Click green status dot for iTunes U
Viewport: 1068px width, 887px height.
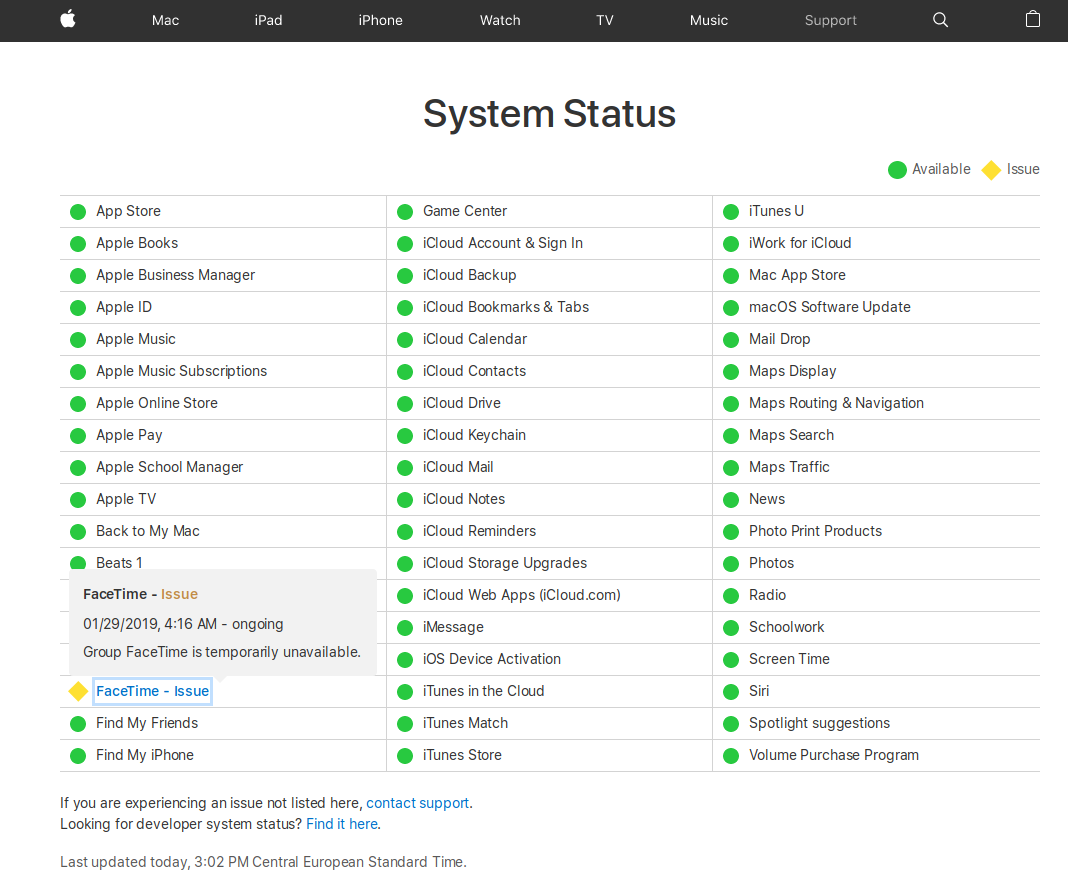731,212
